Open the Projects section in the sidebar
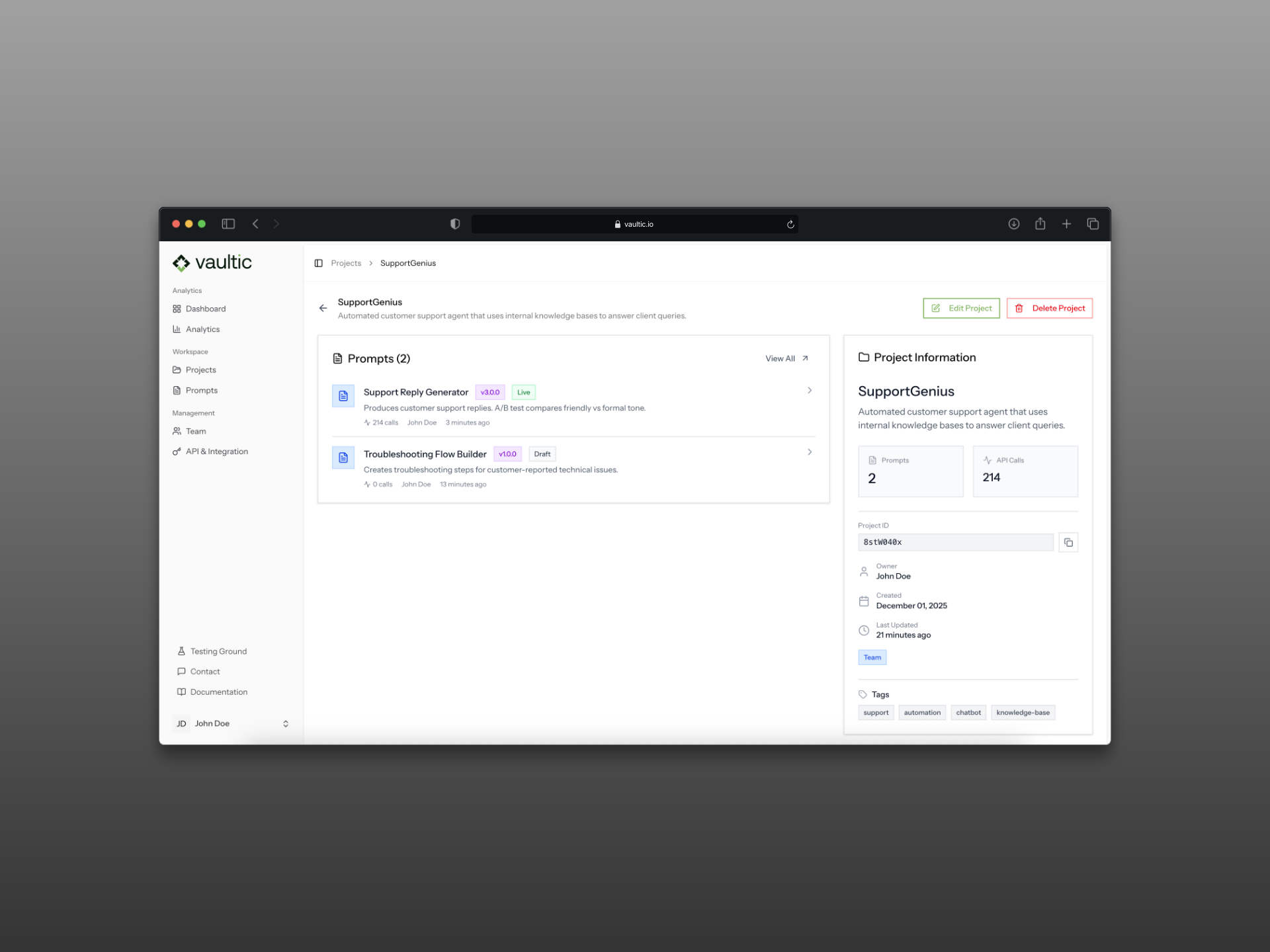The image size is (1270, 952). coord(201,370)
